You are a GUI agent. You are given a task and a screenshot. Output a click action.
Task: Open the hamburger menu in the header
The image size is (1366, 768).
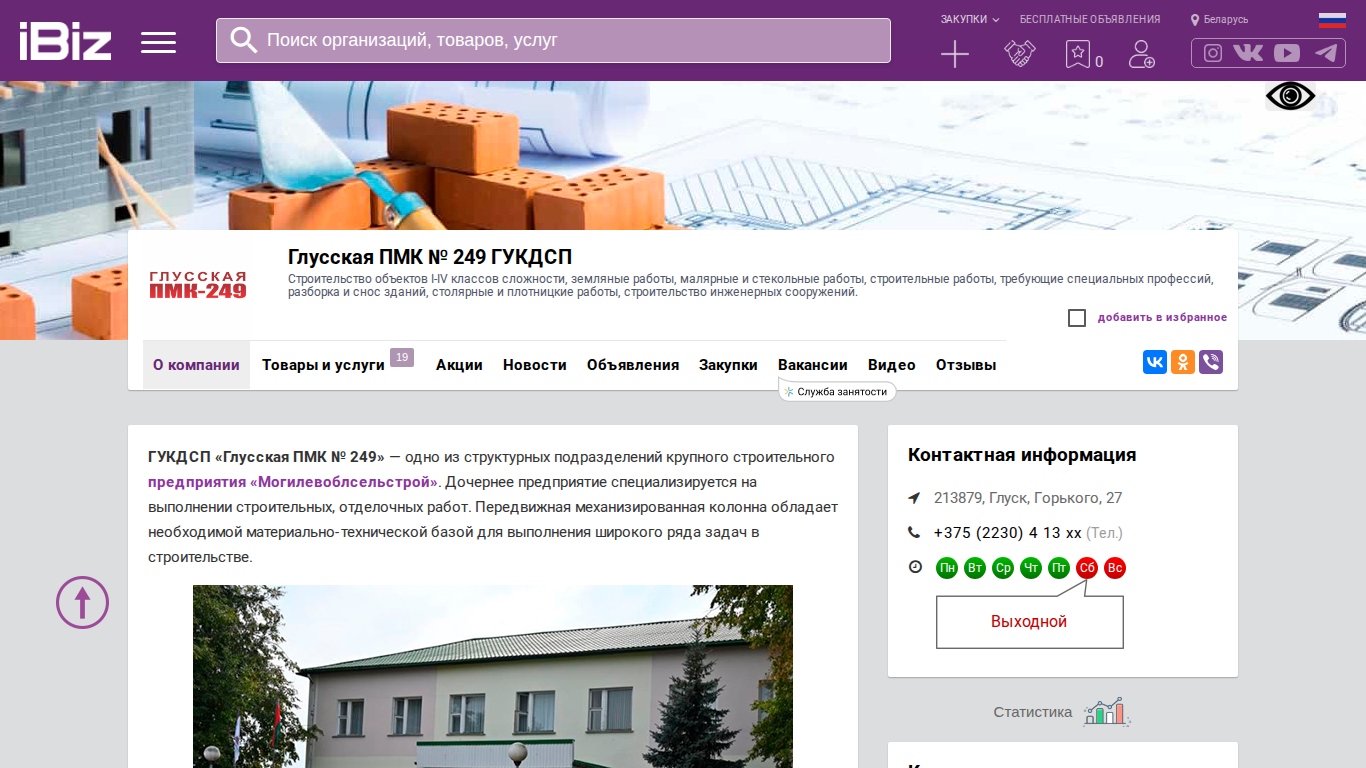click(158, 42)
